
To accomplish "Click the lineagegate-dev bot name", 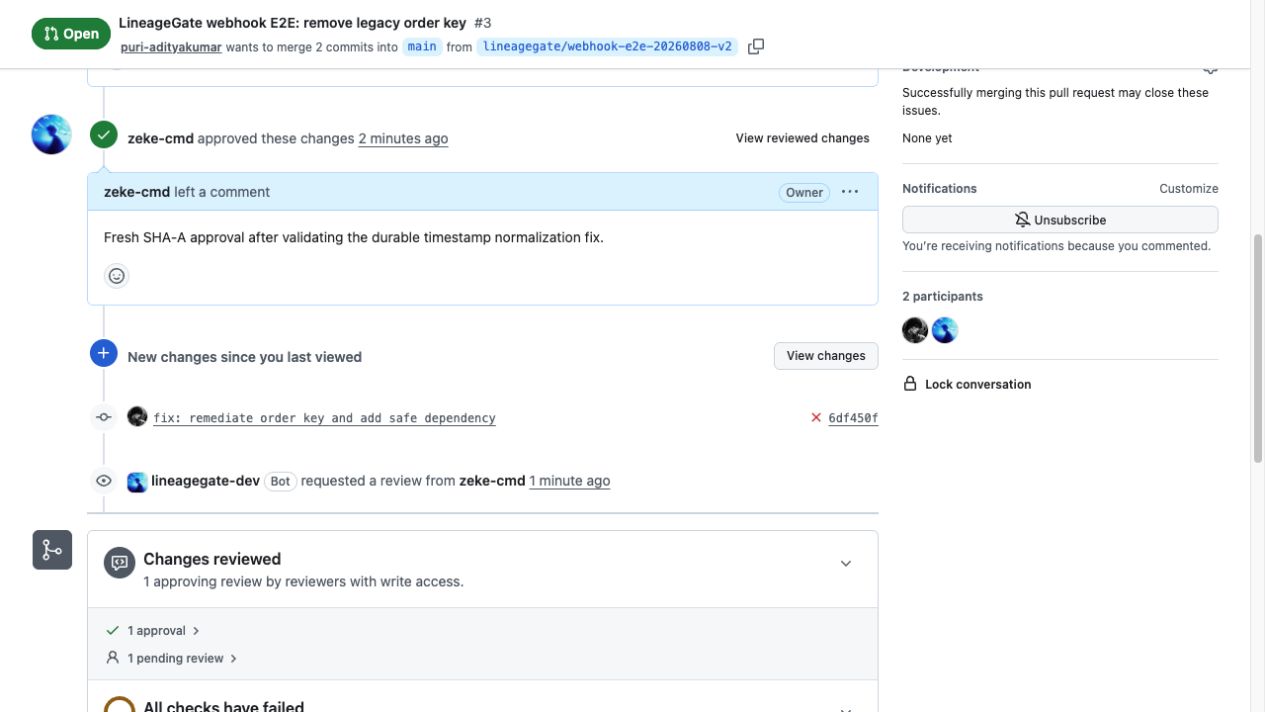I will click(x=205, y=481).
